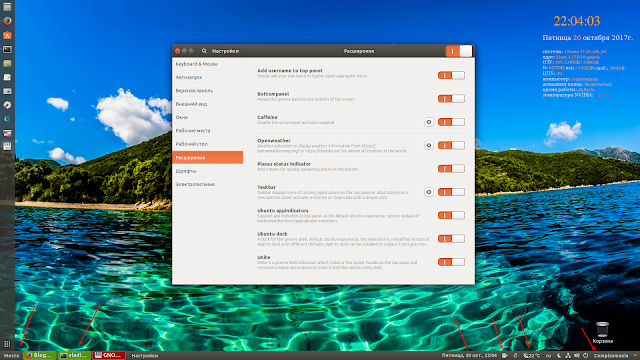Open the weather indicator showing 22 °C
Screen dimensions: 640x360
point(532,356)
